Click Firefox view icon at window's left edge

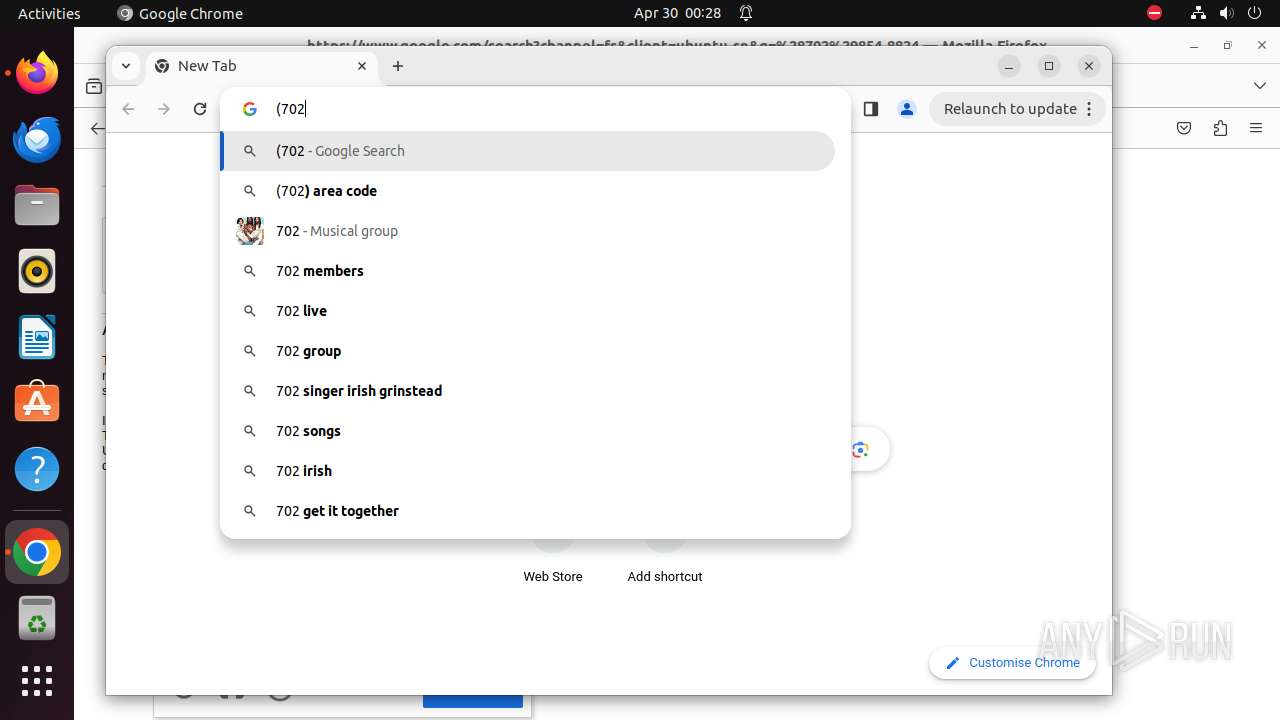coord(93,87)
